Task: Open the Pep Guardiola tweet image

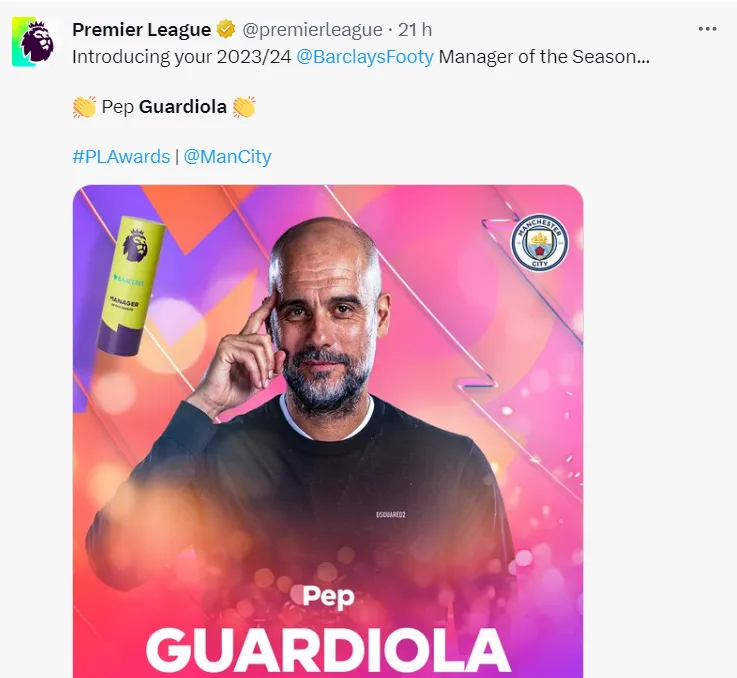Action: click(328, 431)
